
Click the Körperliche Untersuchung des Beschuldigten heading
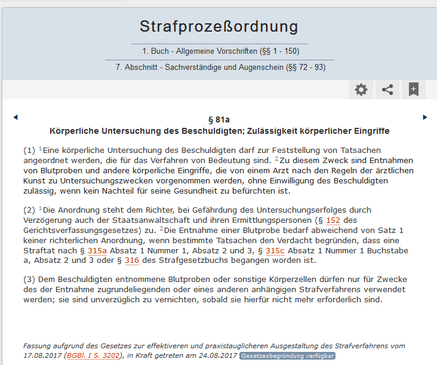tap(219, 131)
